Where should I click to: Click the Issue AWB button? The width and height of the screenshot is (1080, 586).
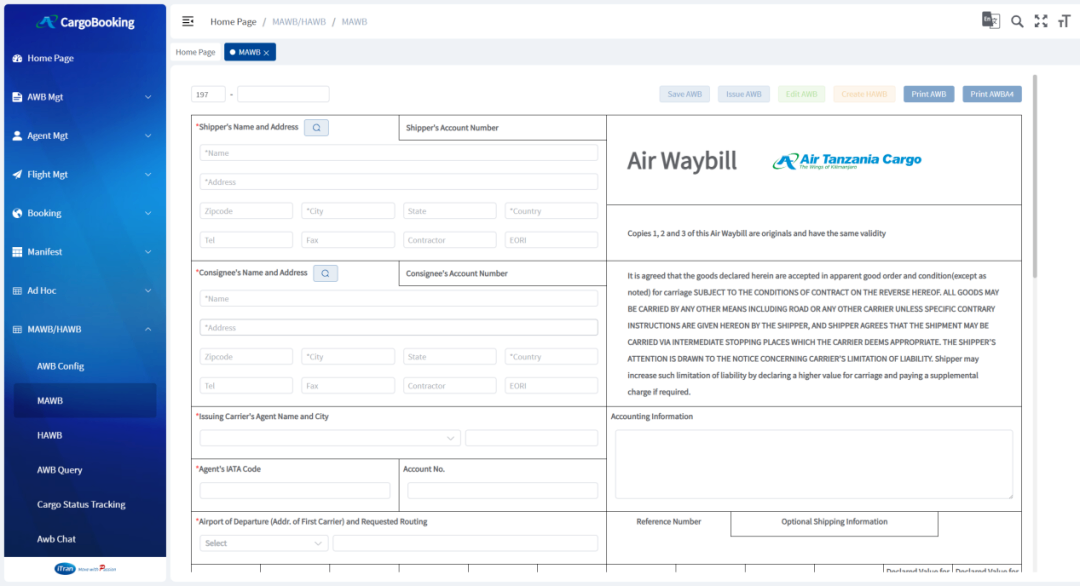pos(744,94)
